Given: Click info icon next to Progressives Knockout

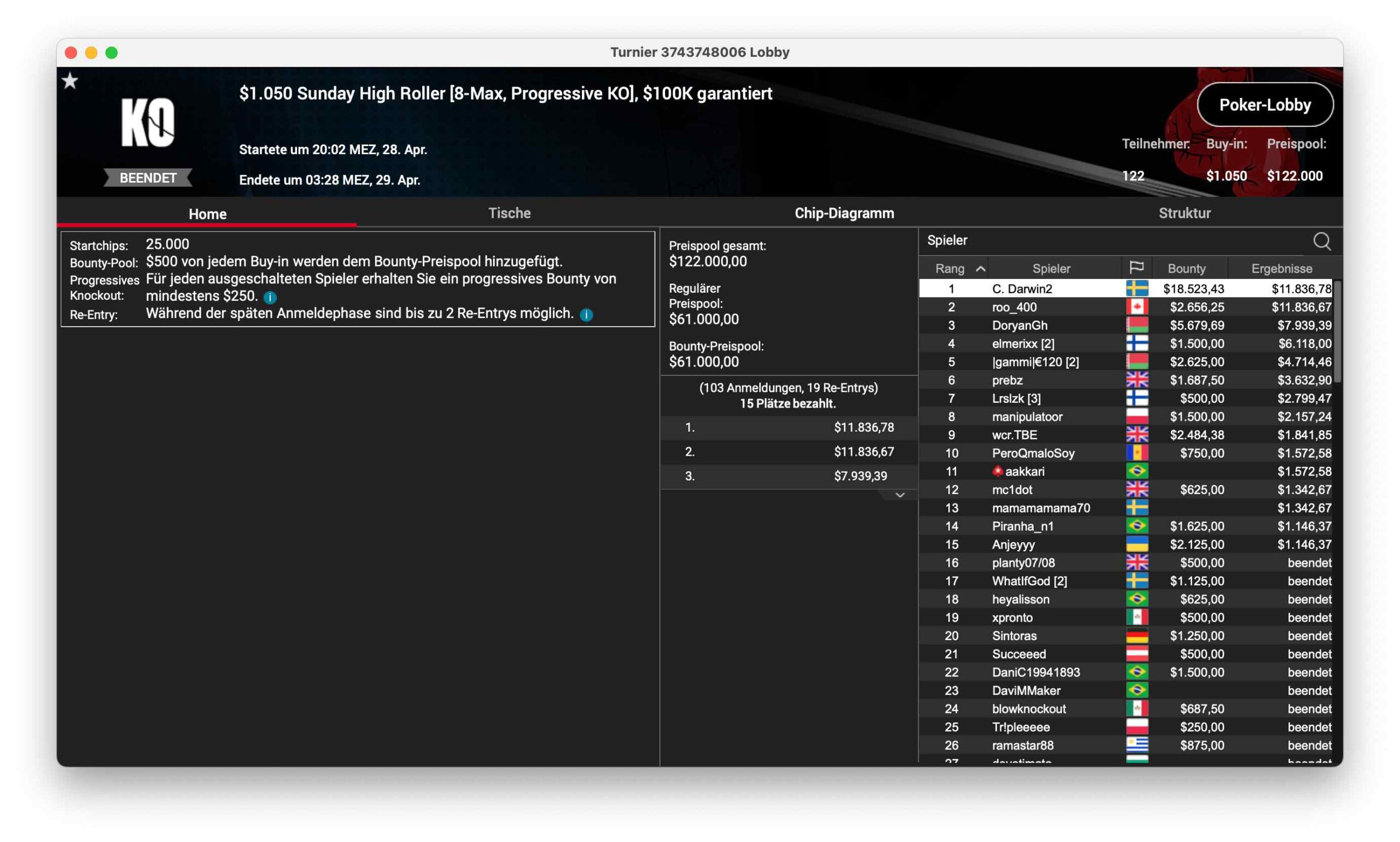Looking at the screenshot, I should (x=271, y=297).
